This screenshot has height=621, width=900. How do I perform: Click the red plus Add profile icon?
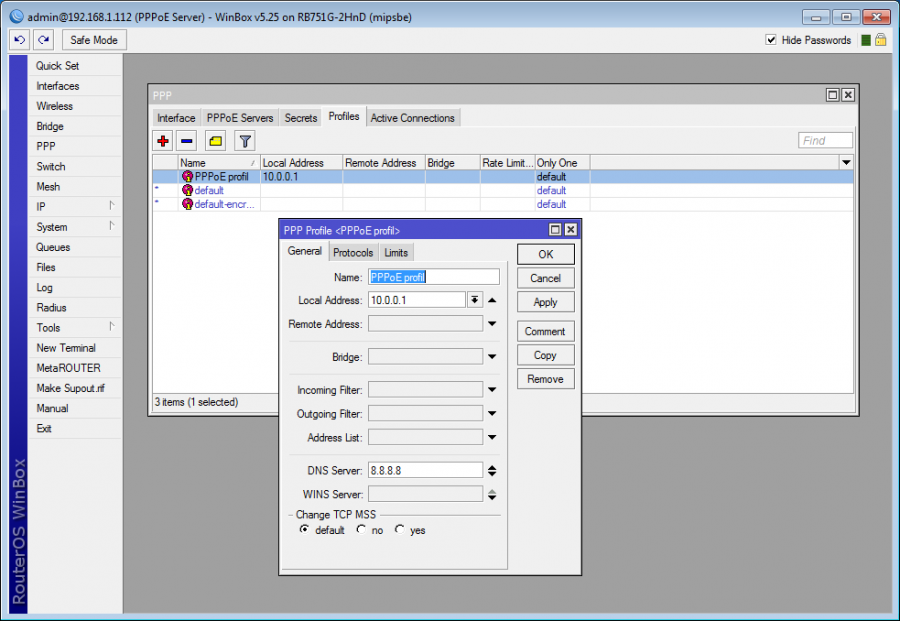(x=163, y=141)
